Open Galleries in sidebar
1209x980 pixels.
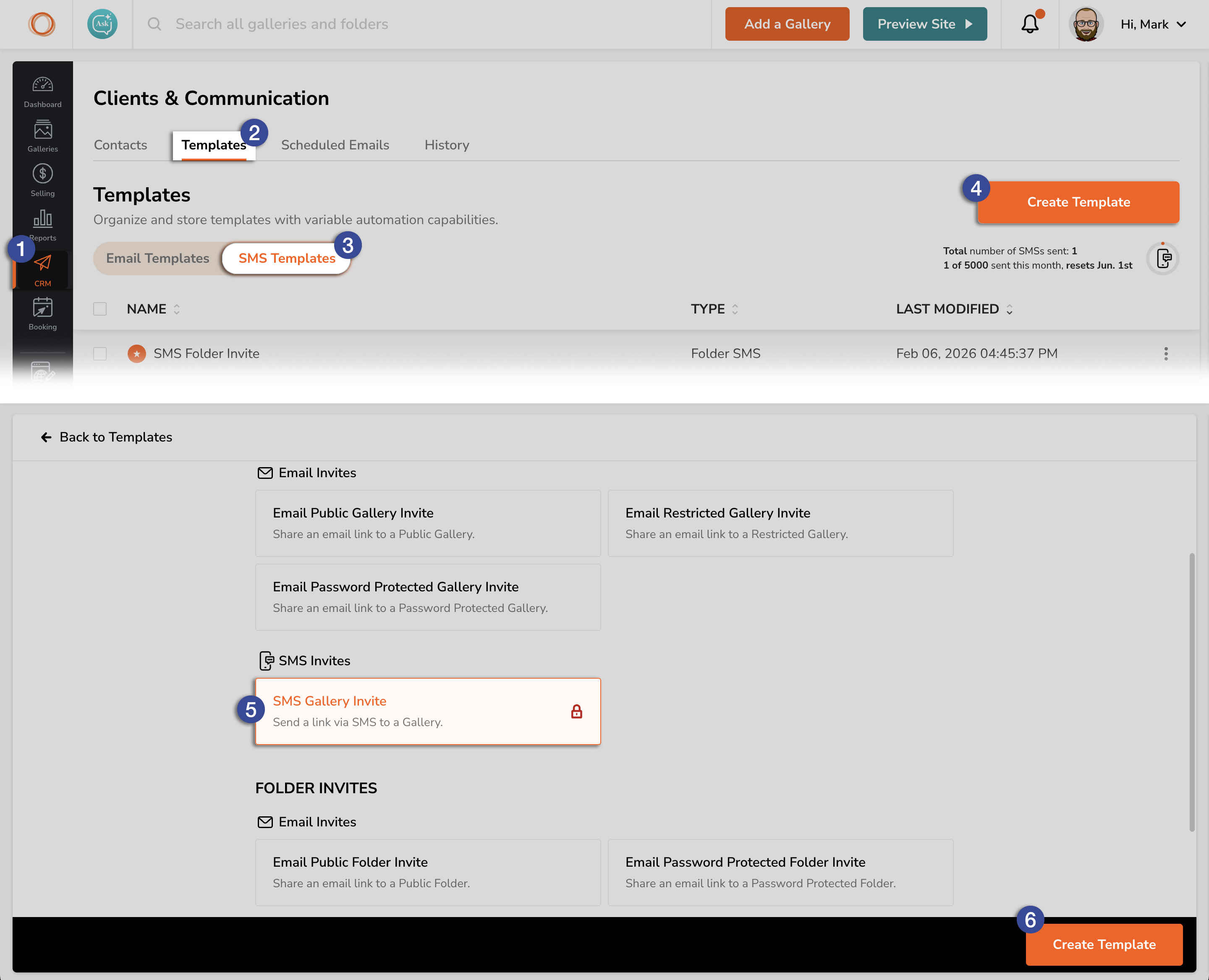(x=43, y=137)
